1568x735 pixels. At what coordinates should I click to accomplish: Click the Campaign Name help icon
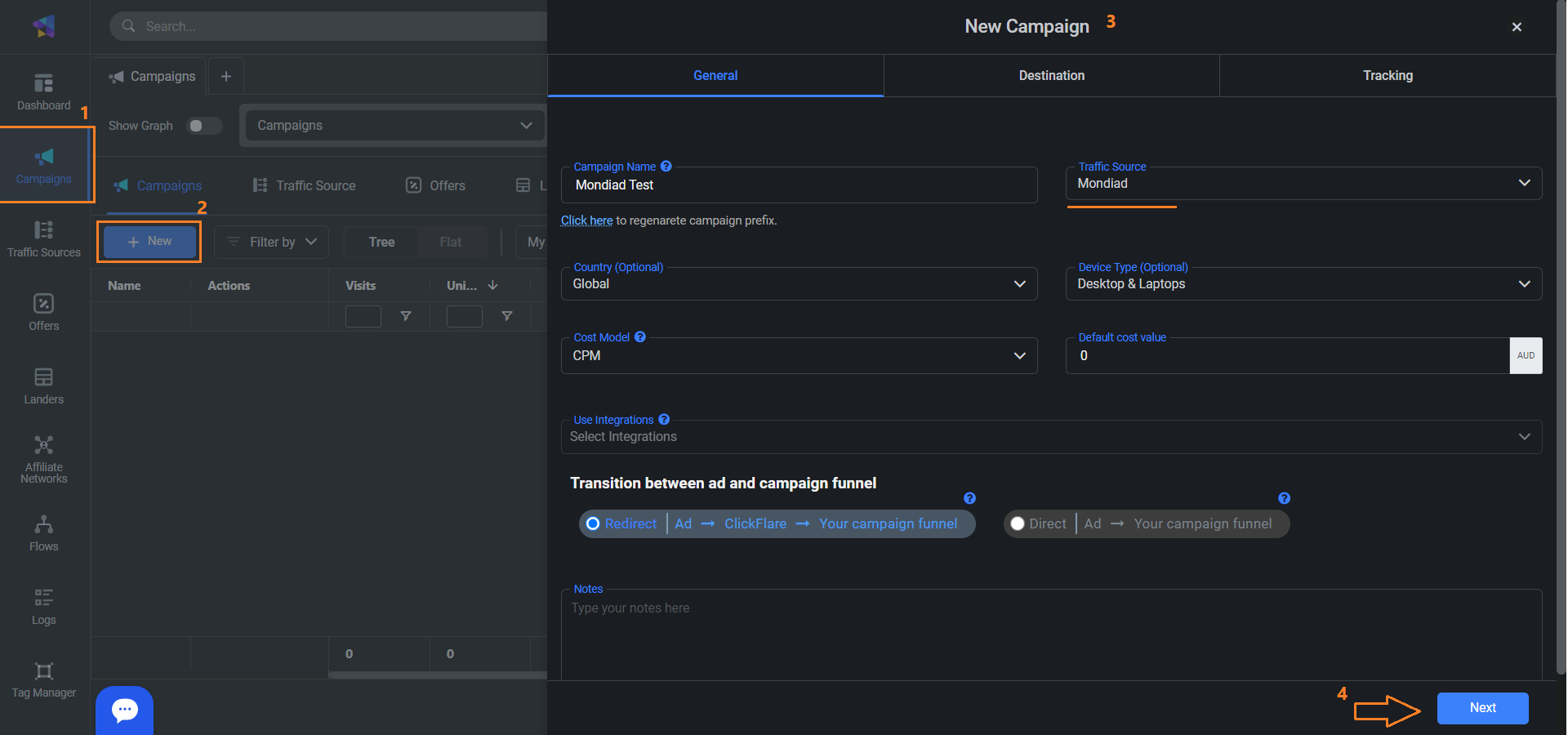pos(666,167)
